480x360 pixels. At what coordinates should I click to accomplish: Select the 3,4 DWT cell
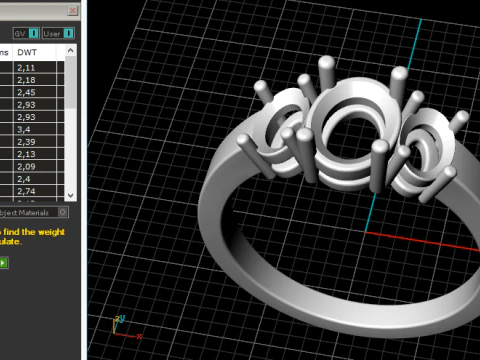34,129
